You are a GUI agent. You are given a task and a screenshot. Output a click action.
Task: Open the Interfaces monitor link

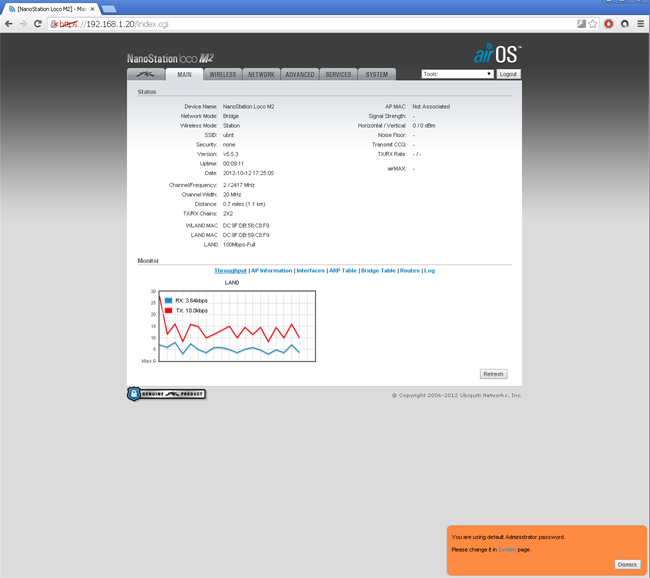310,271
